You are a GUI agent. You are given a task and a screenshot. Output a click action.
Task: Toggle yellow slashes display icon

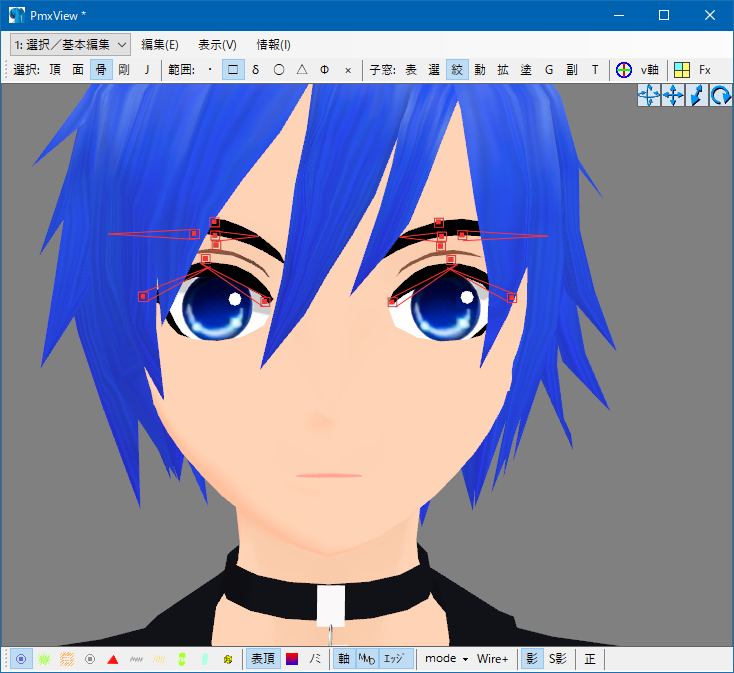pos(159,659)
